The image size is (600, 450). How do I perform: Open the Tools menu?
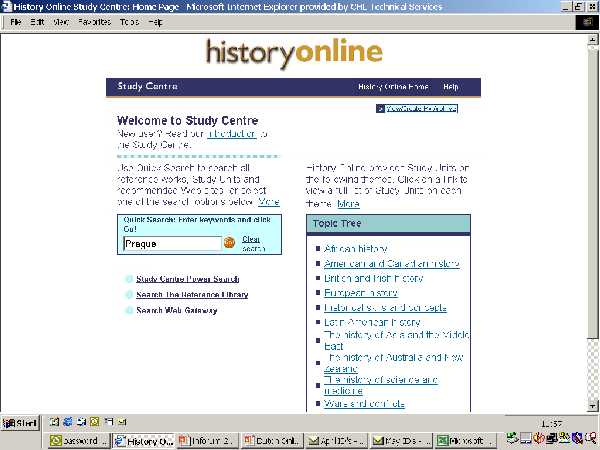click(129, 22)
